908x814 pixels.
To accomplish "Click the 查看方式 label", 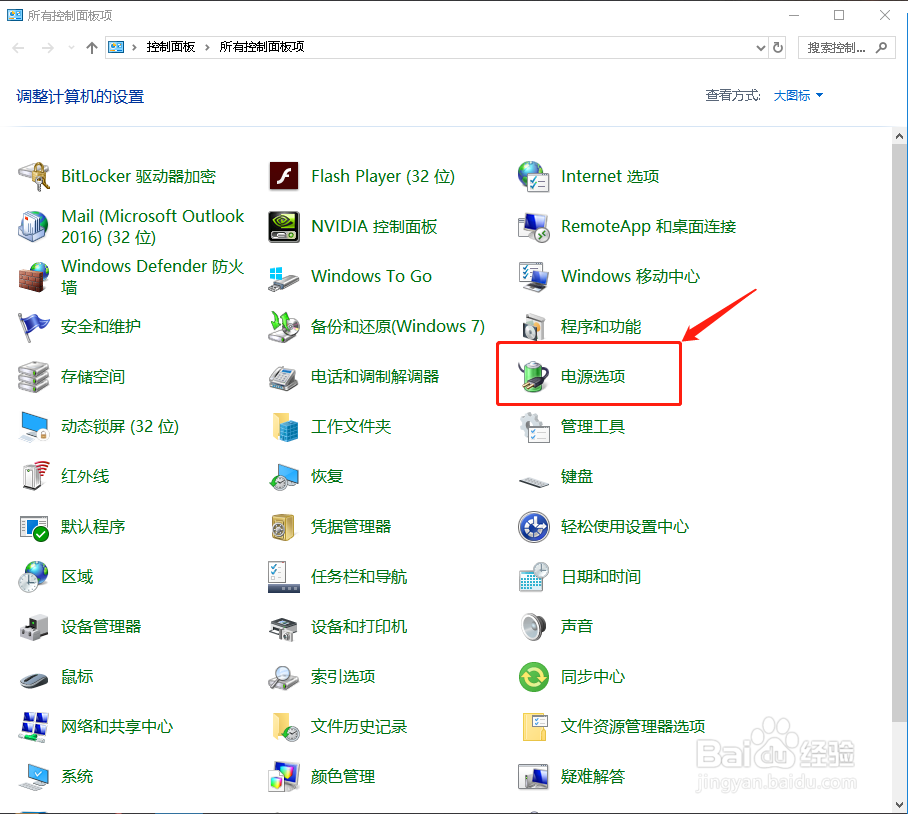I will pos(733,96).
